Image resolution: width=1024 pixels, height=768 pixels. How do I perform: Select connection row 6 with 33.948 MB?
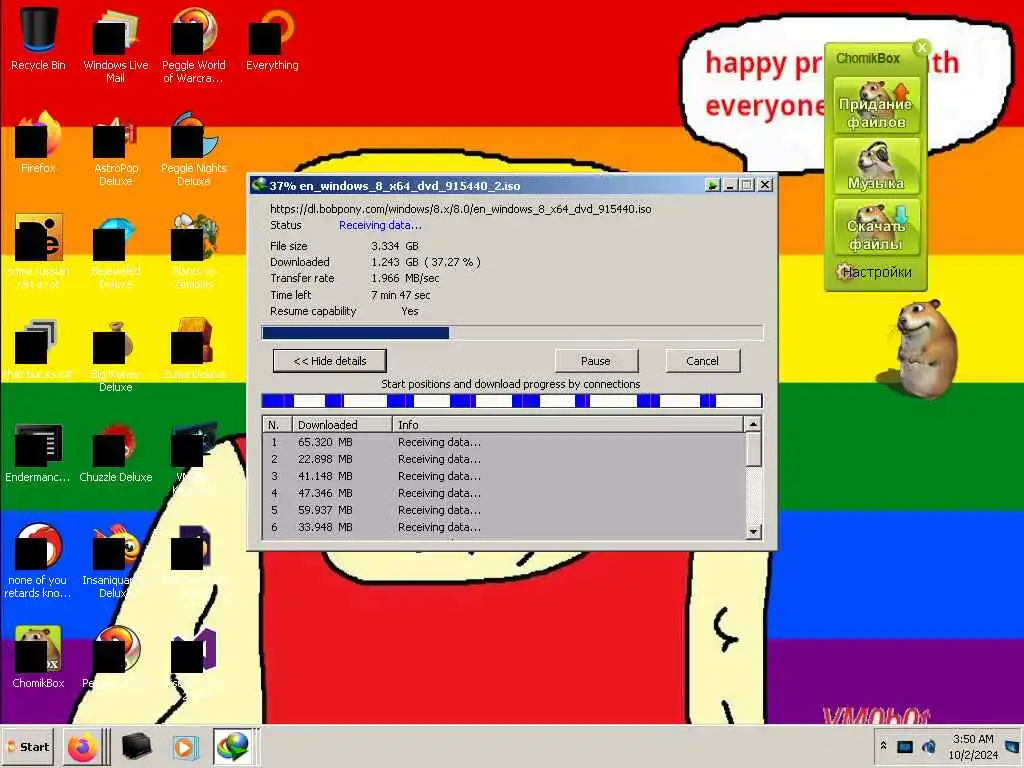504,527
